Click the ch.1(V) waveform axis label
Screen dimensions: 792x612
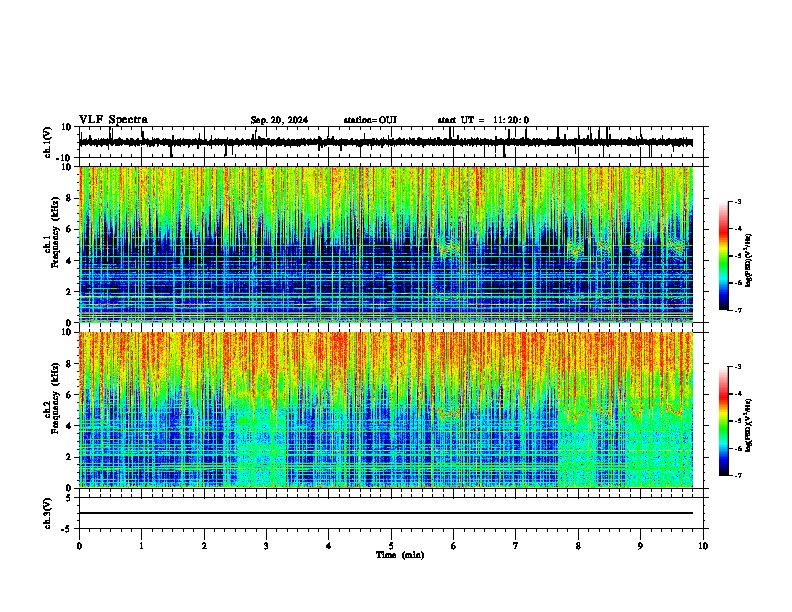point(48,142)
